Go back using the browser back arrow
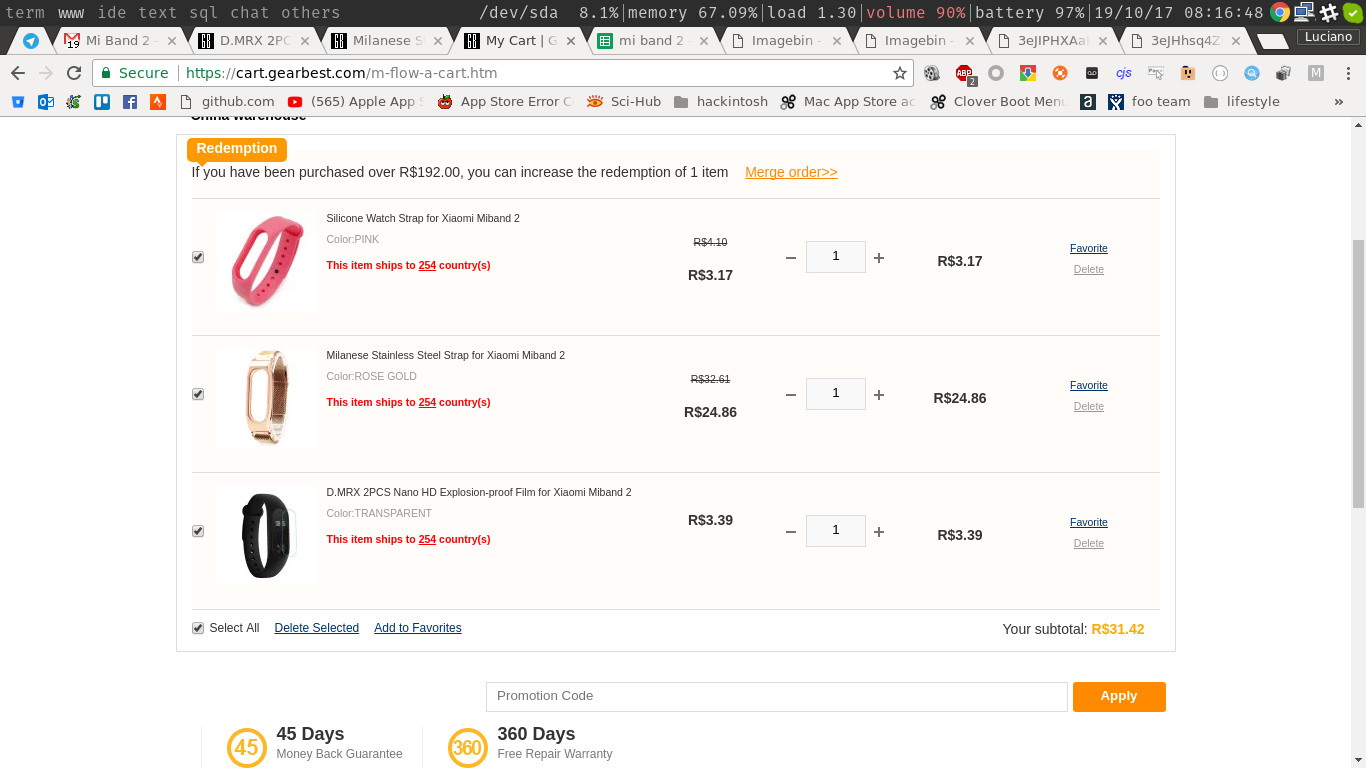 (18, 73)
